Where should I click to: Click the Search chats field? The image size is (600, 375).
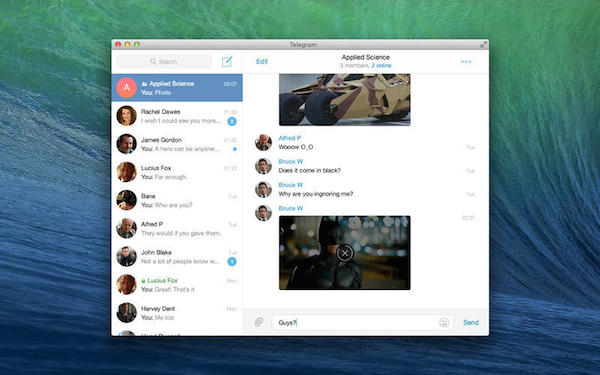click(x=164, y=61)
